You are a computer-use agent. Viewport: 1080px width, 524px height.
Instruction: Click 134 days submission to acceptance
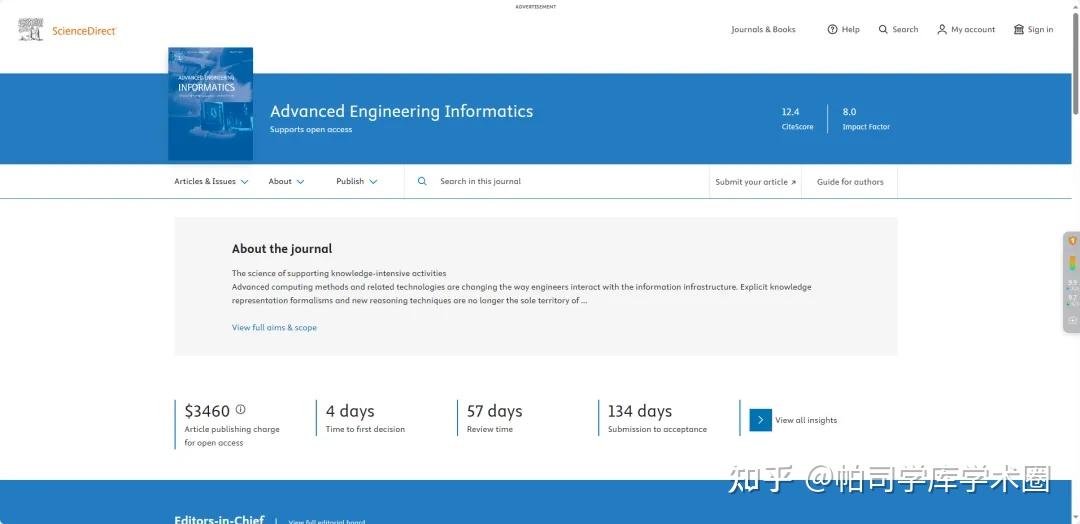(x=640, y=411)
